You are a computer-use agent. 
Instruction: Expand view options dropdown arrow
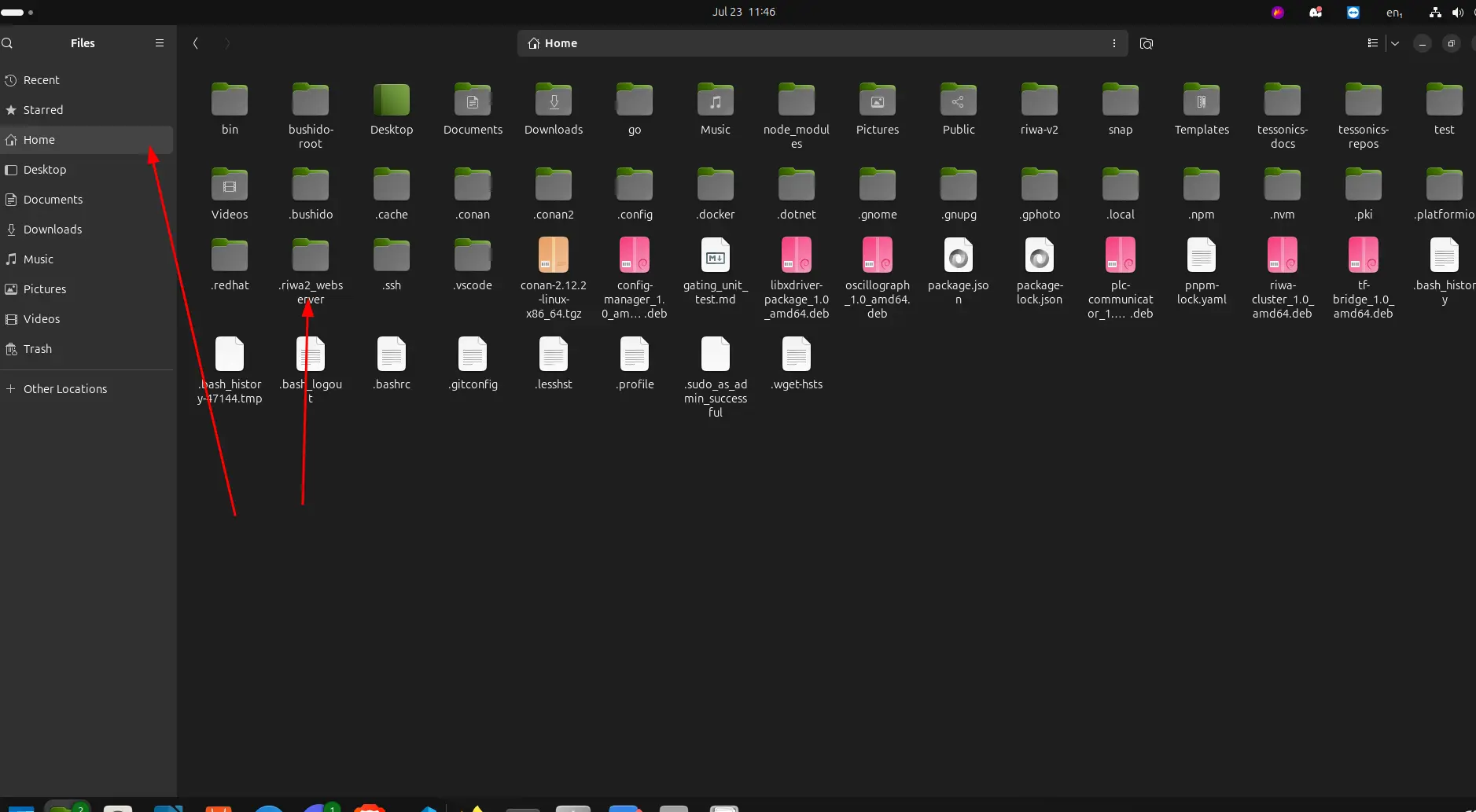point(1395,43)
